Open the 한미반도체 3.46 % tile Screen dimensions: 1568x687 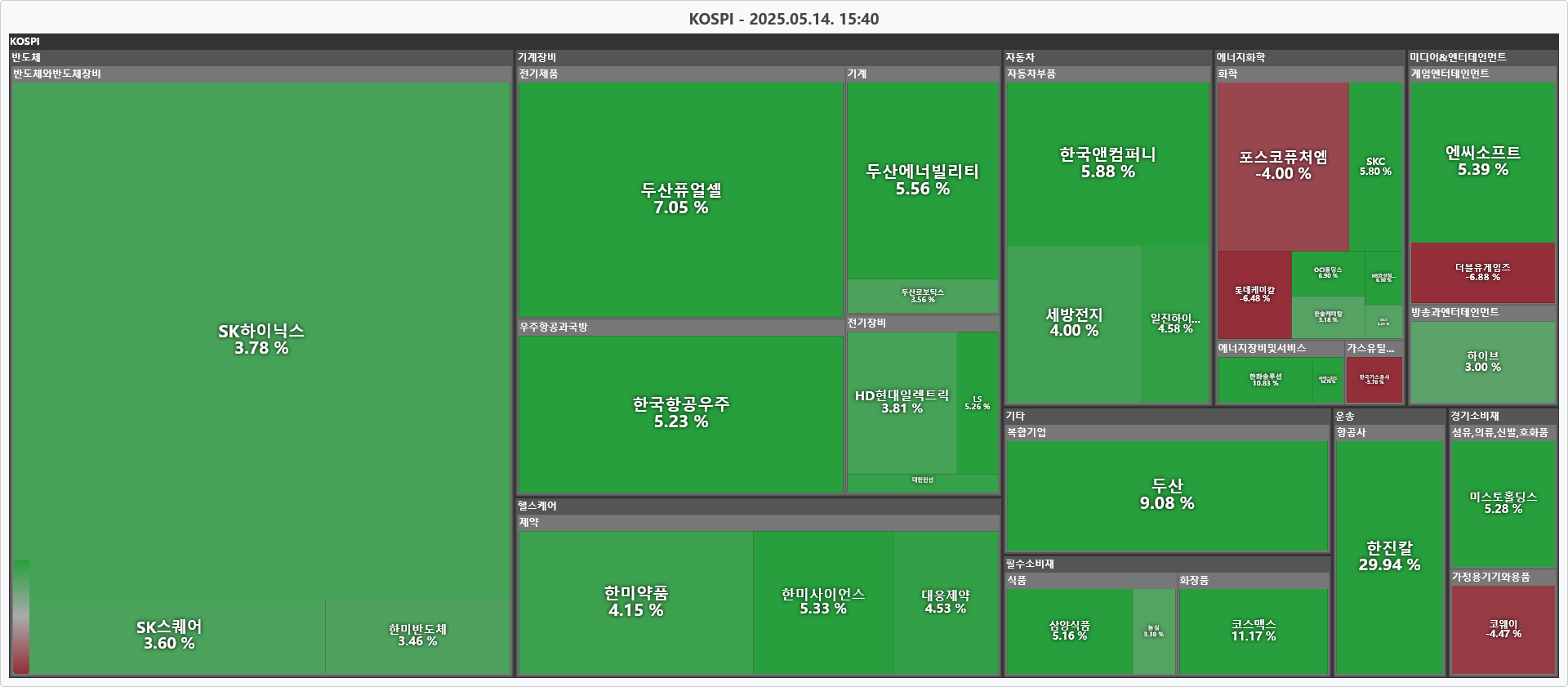pyautogui.click(x=418, y=636)
